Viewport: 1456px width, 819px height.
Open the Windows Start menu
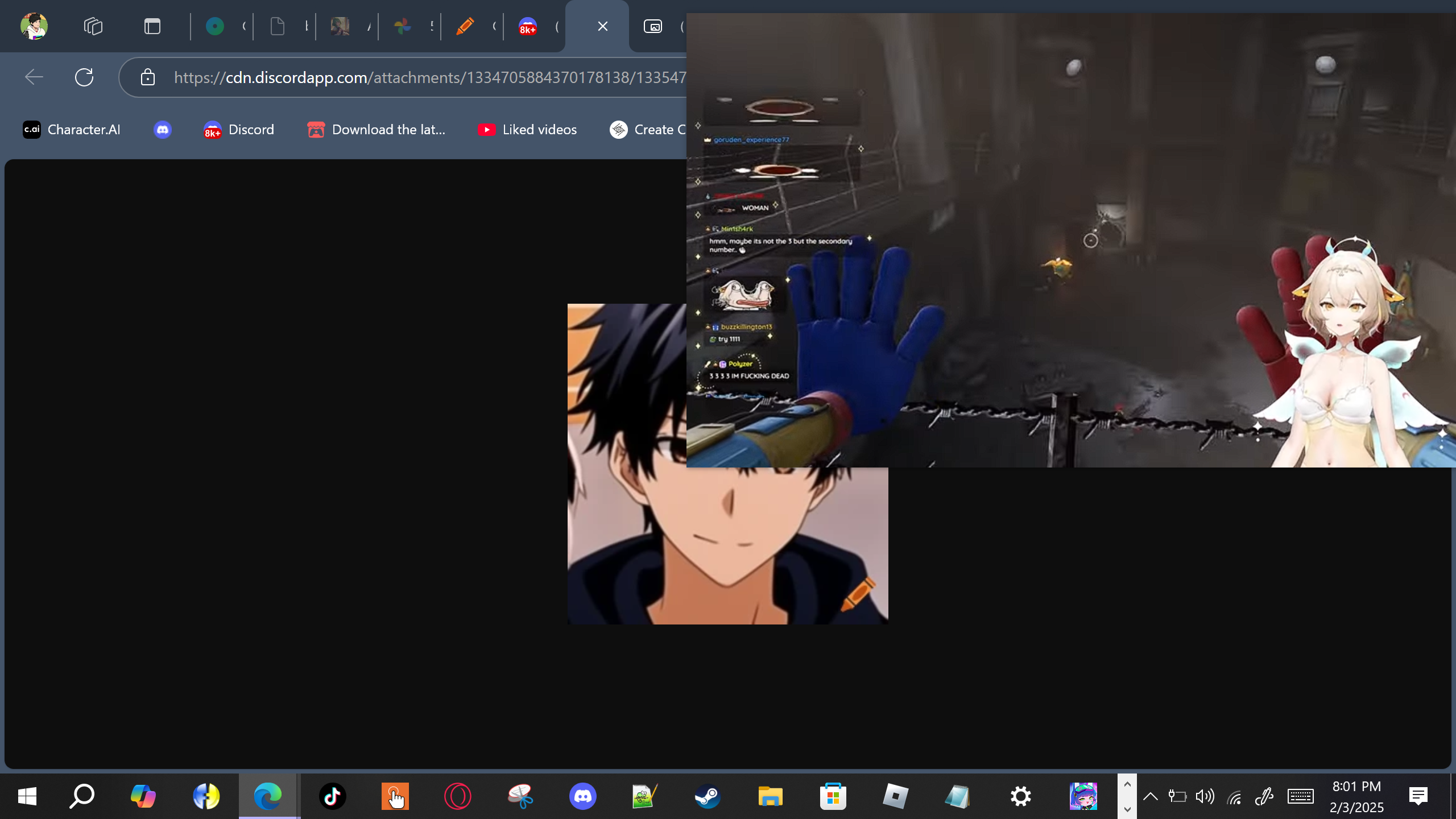[x=27, y=796]
